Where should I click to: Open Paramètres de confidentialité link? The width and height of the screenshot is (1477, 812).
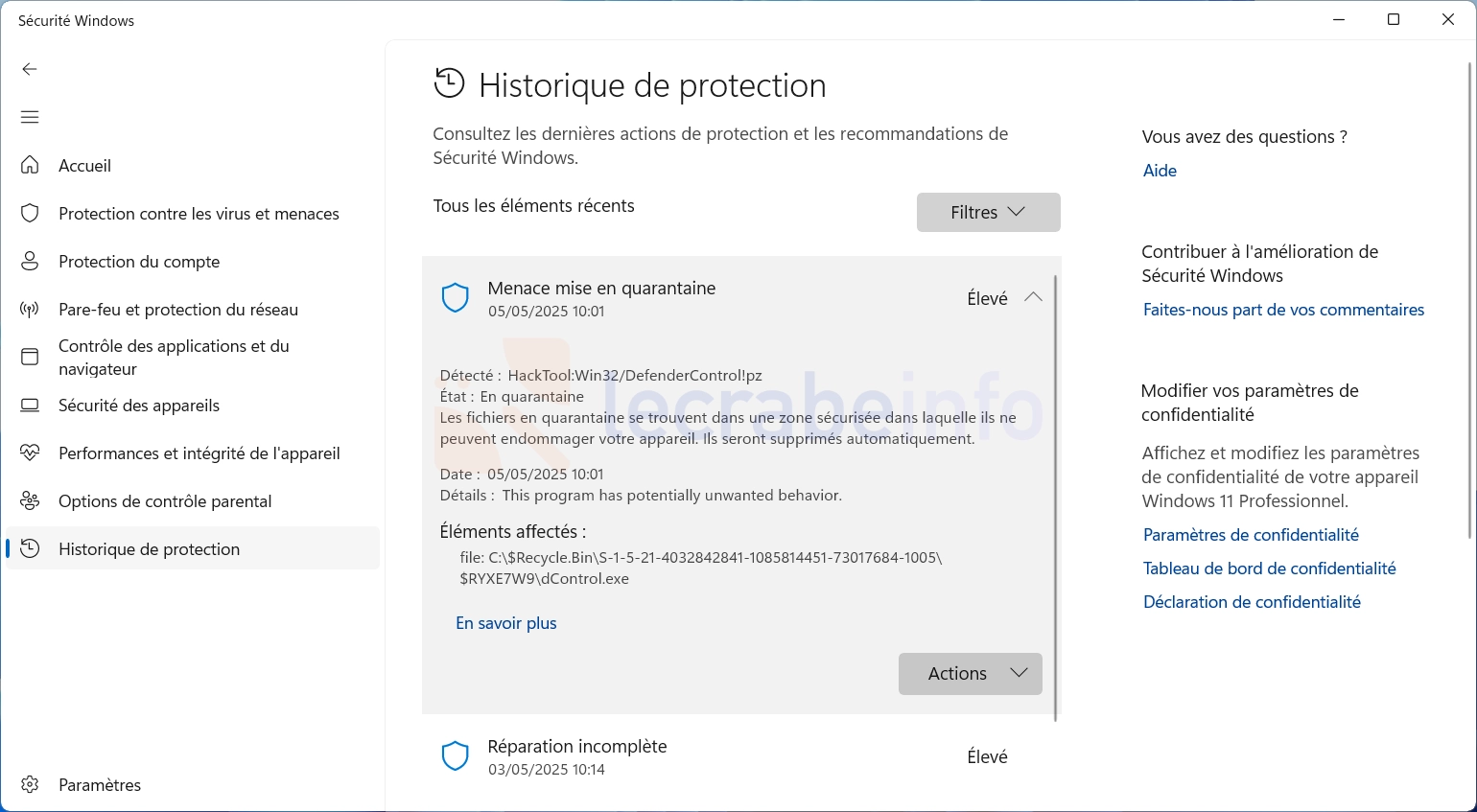click(x=1251, y=535)
